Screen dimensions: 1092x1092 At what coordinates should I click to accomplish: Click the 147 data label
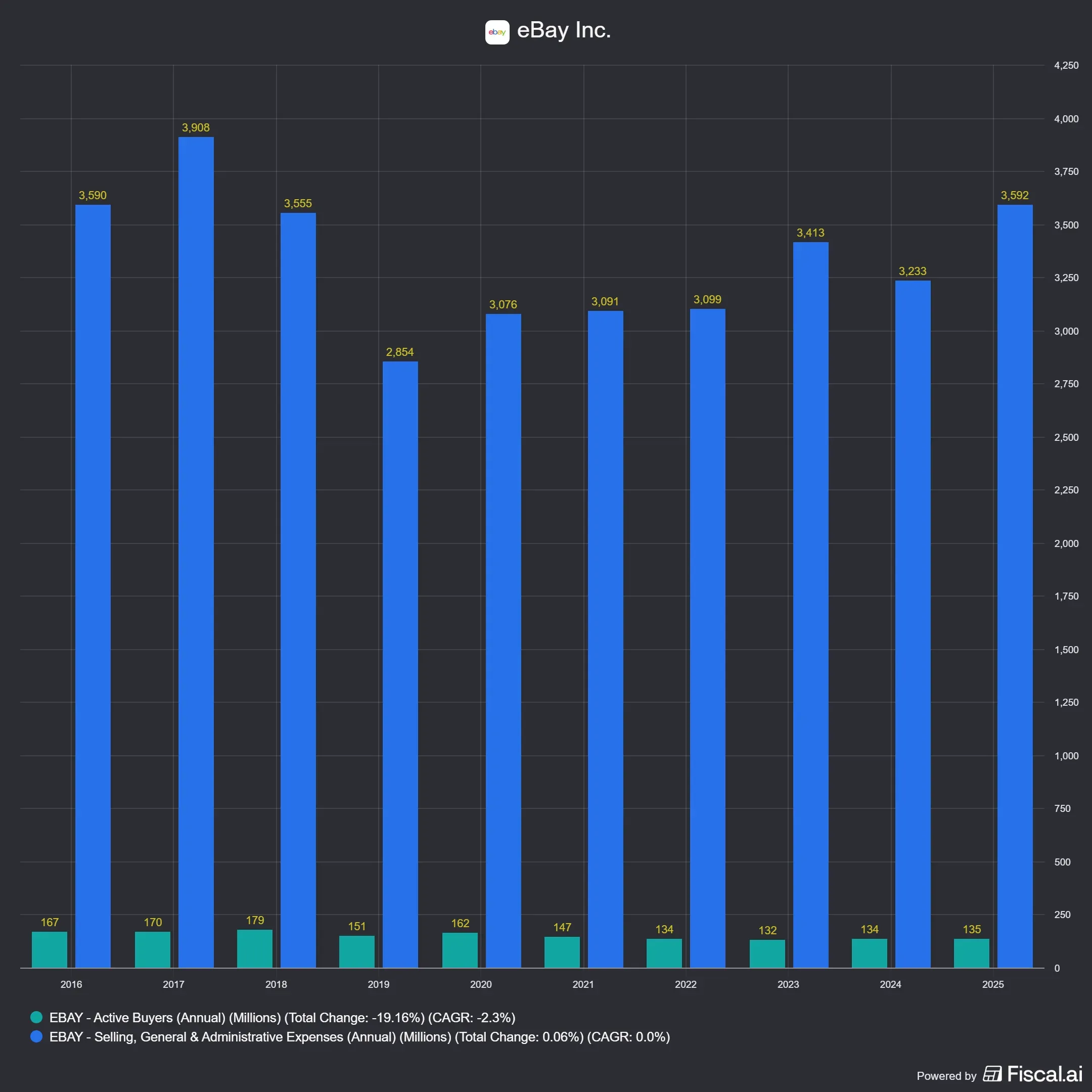click(x=562, y=928)
